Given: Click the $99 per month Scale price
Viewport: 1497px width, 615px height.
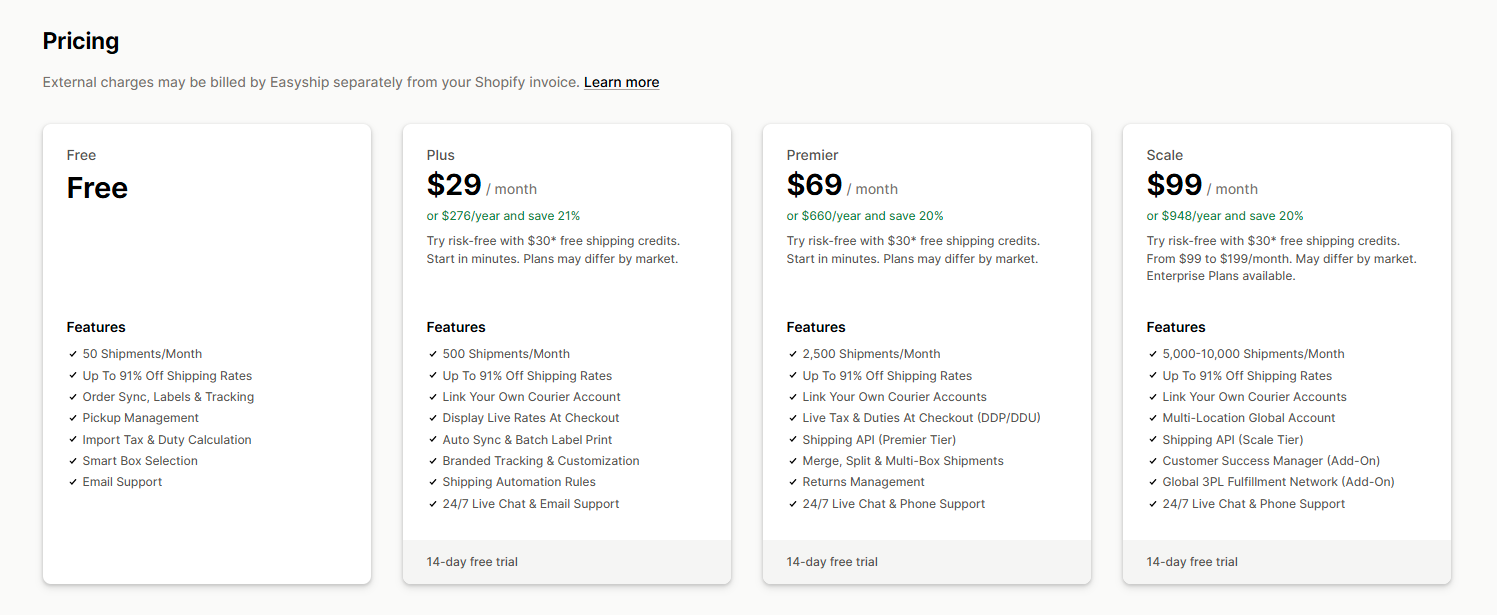Looking at the screenshot, I should tap(1174, 185).
